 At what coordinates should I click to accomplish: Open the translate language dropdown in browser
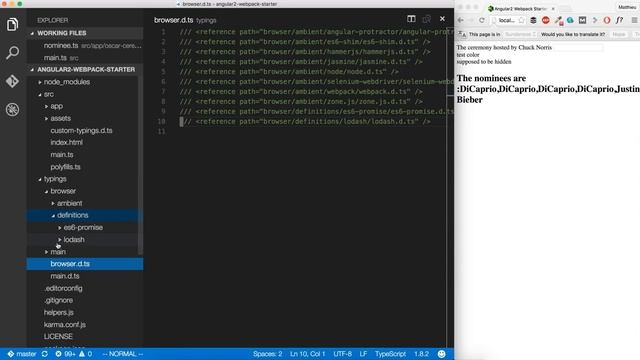tap(520, 34)
